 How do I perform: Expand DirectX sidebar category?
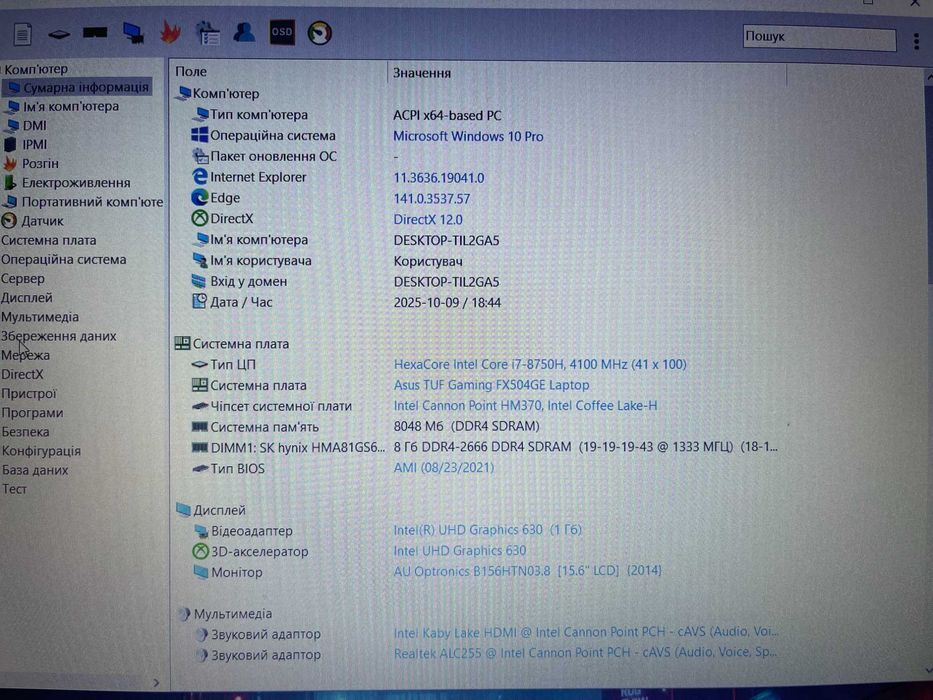pyautogui.click(x=22, y=374)
